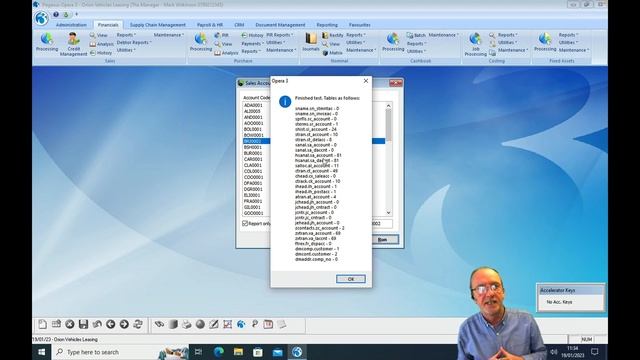
Task: Switch to the CRM tab
Action: pos(239,25)
